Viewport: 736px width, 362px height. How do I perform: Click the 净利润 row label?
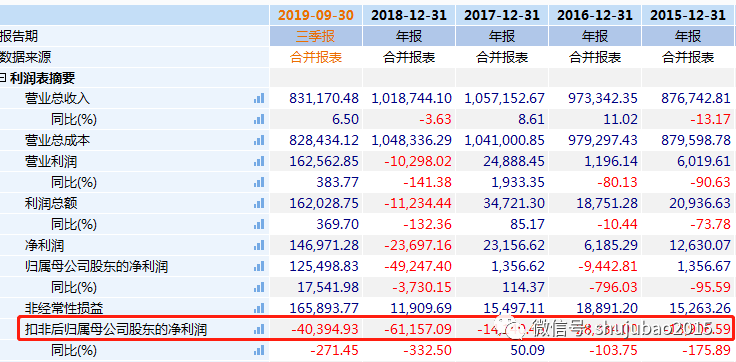(x=44, y=245)
